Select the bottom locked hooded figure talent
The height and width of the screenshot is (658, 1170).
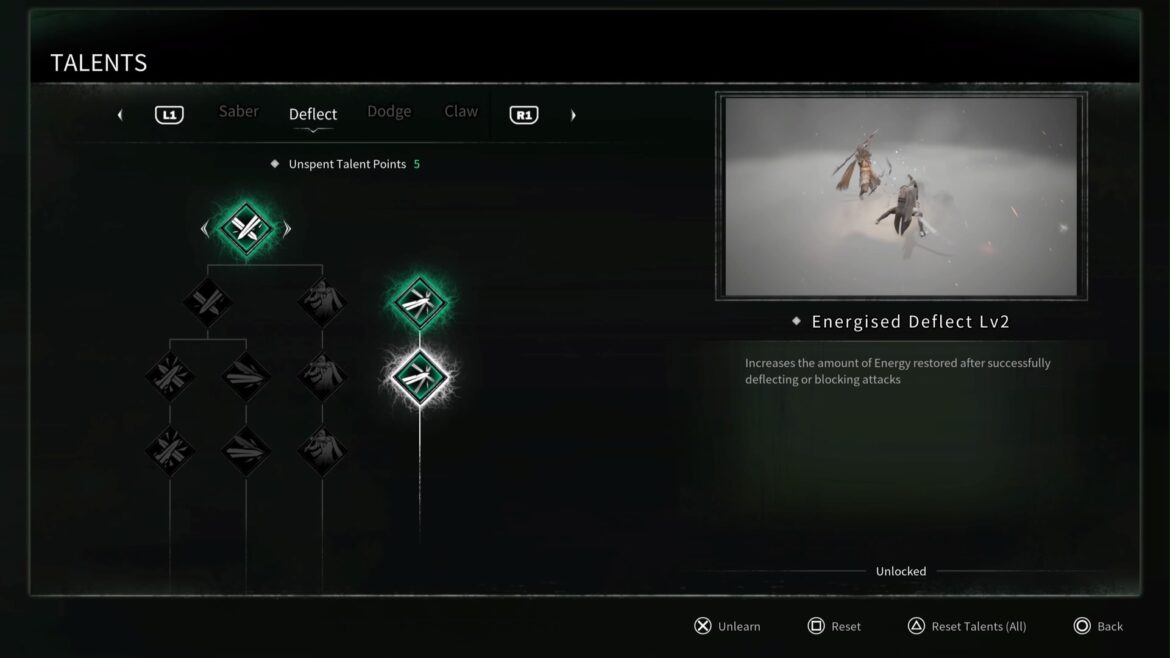(322, 451)
